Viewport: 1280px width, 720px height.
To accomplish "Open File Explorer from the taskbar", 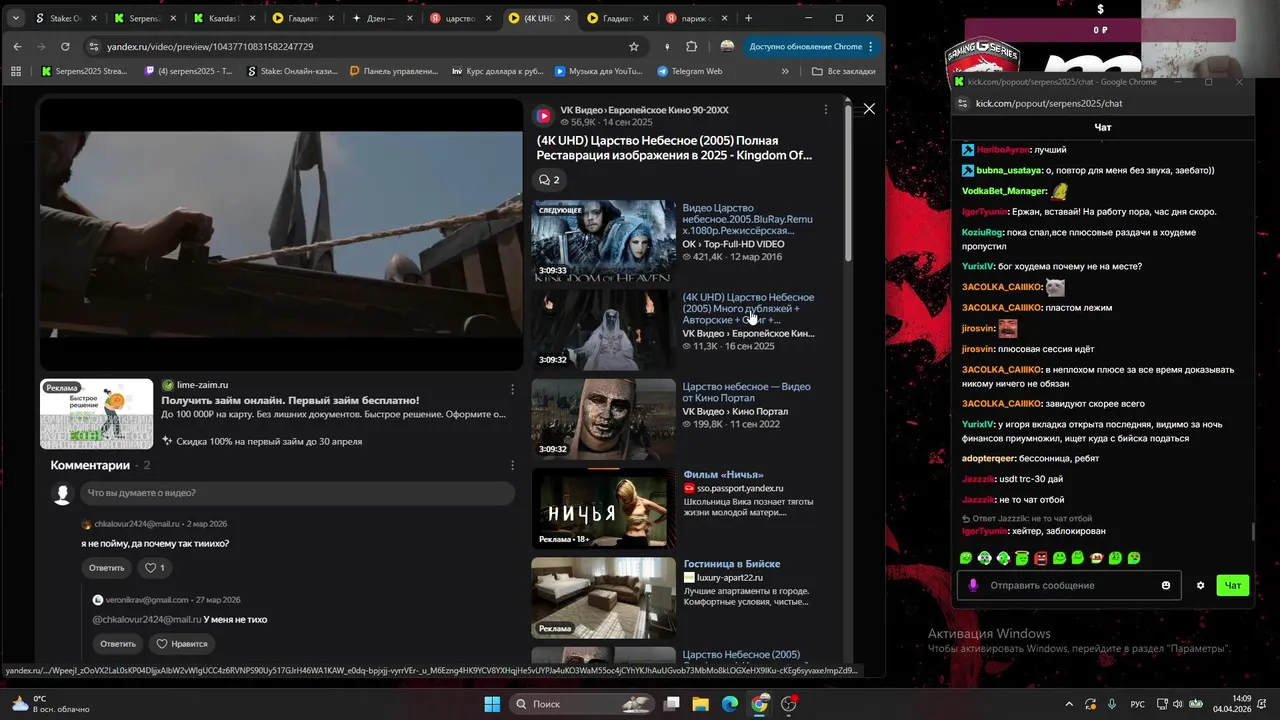I will (701, 704).
